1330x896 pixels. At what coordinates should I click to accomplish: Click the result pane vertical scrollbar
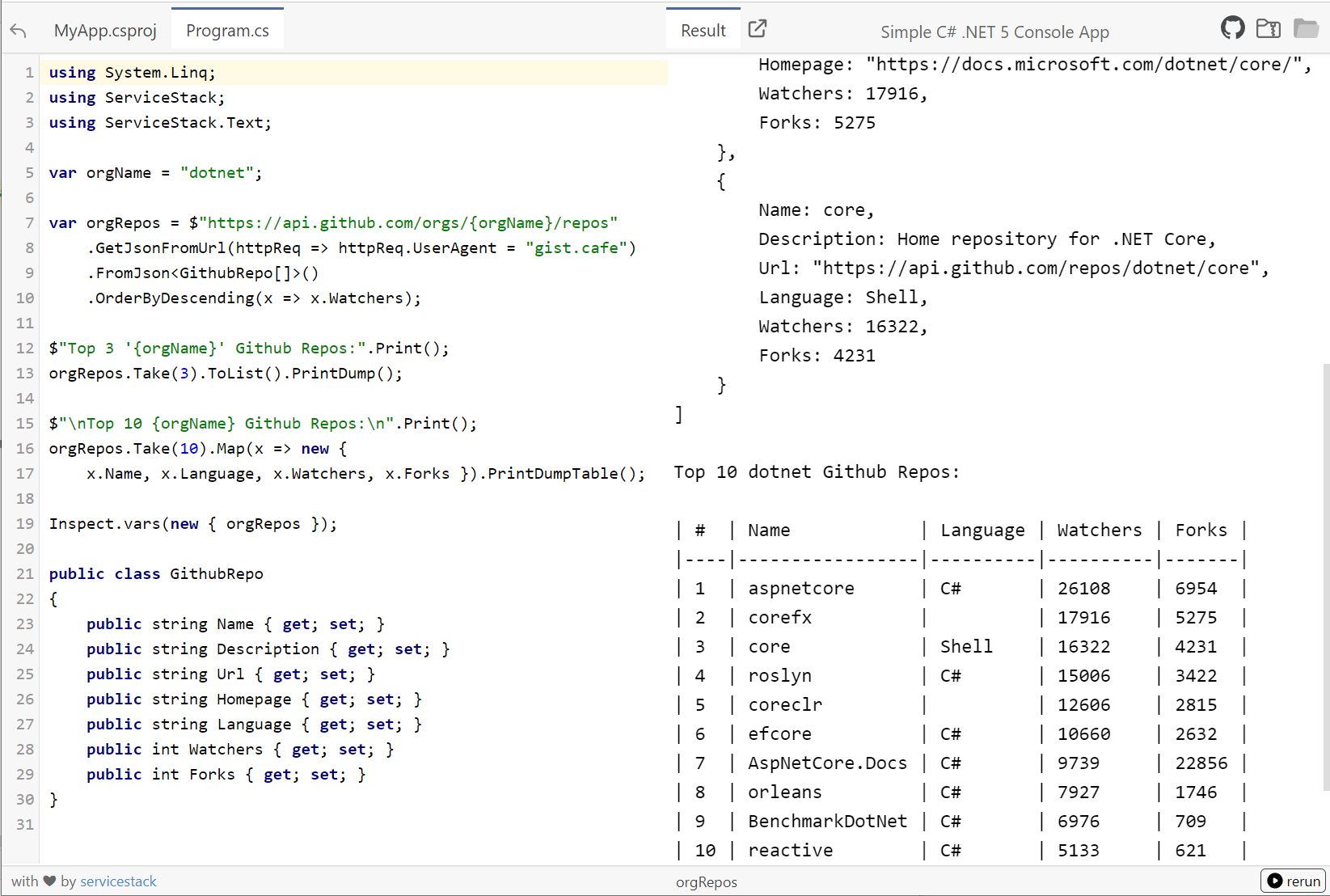click(x=1326, y=577)
